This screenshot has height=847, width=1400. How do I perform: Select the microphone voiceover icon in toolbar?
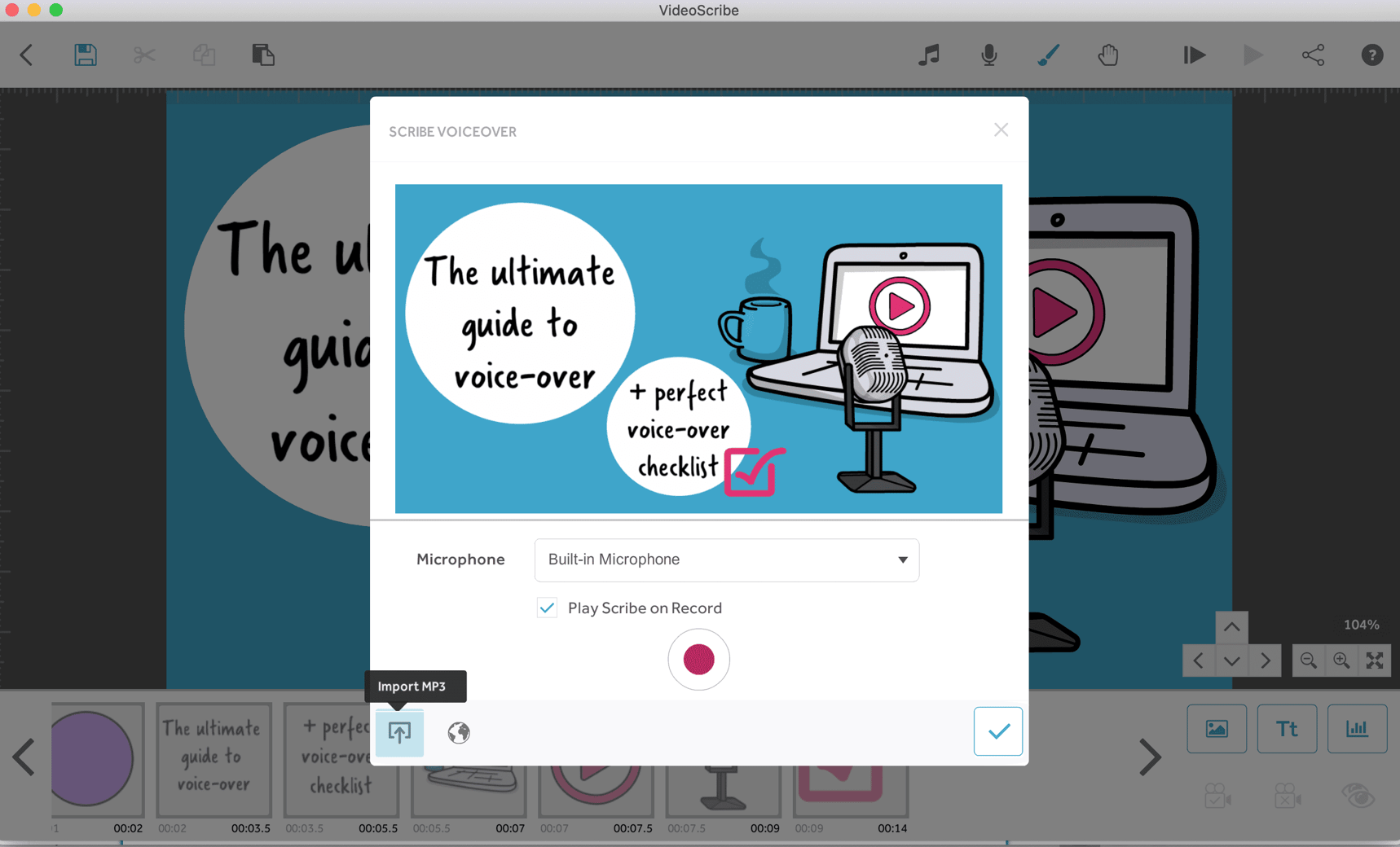pos(988,55)
